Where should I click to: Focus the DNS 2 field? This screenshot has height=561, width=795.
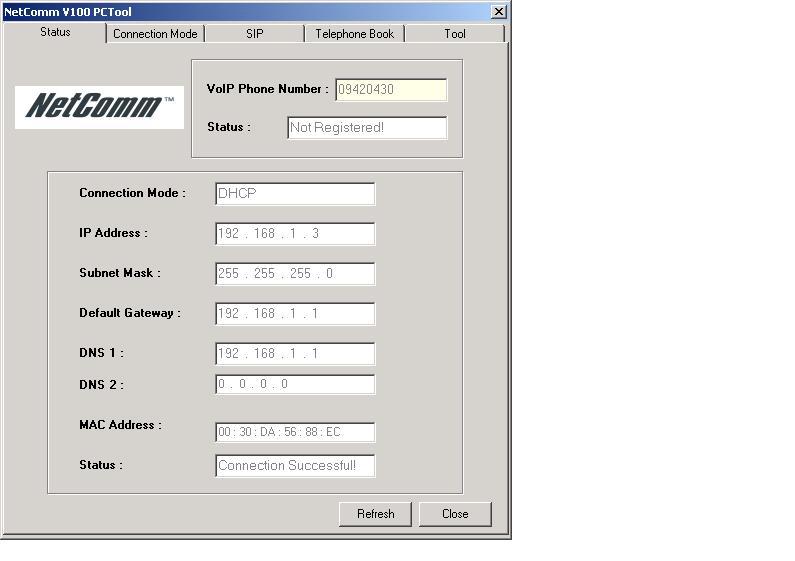(295, 385)
